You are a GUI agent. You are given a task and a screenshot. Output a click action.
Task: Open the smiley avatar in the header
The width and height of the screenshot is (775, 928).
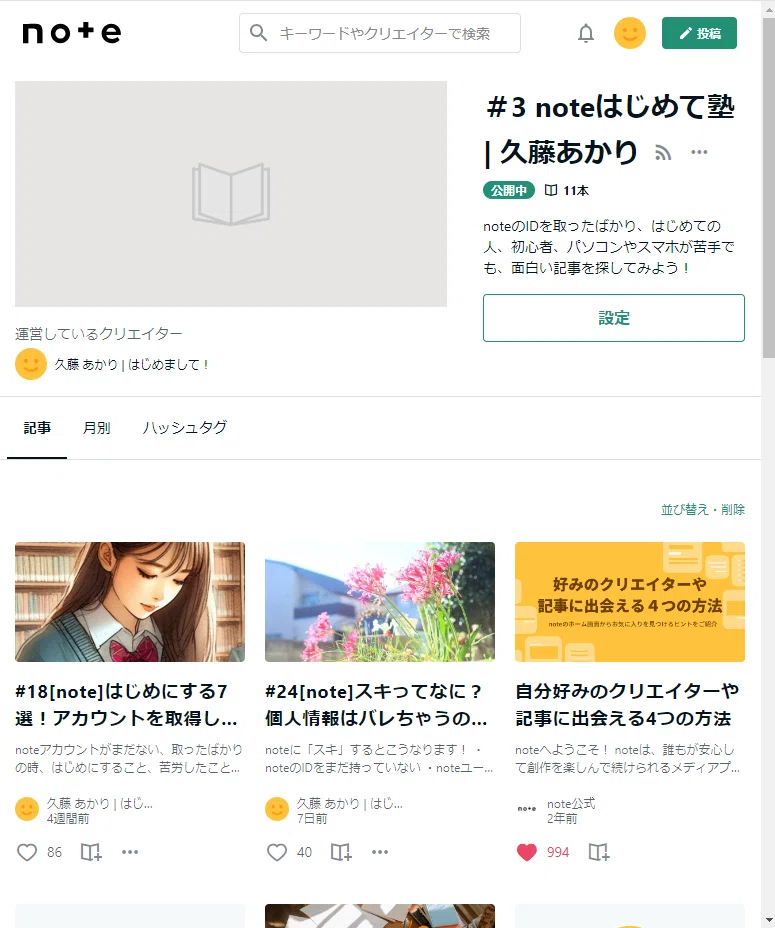pyautogui.click(x=629, y=33)
